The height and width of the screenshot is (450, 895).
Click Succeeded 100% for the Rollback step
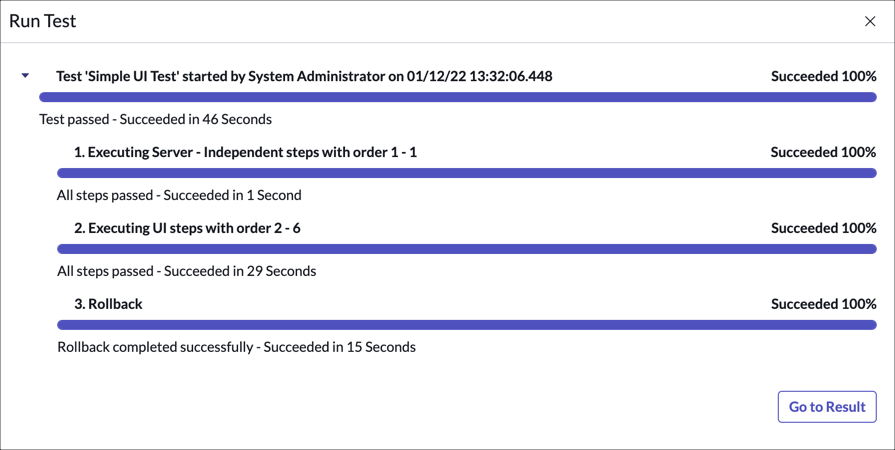(823, 304)
